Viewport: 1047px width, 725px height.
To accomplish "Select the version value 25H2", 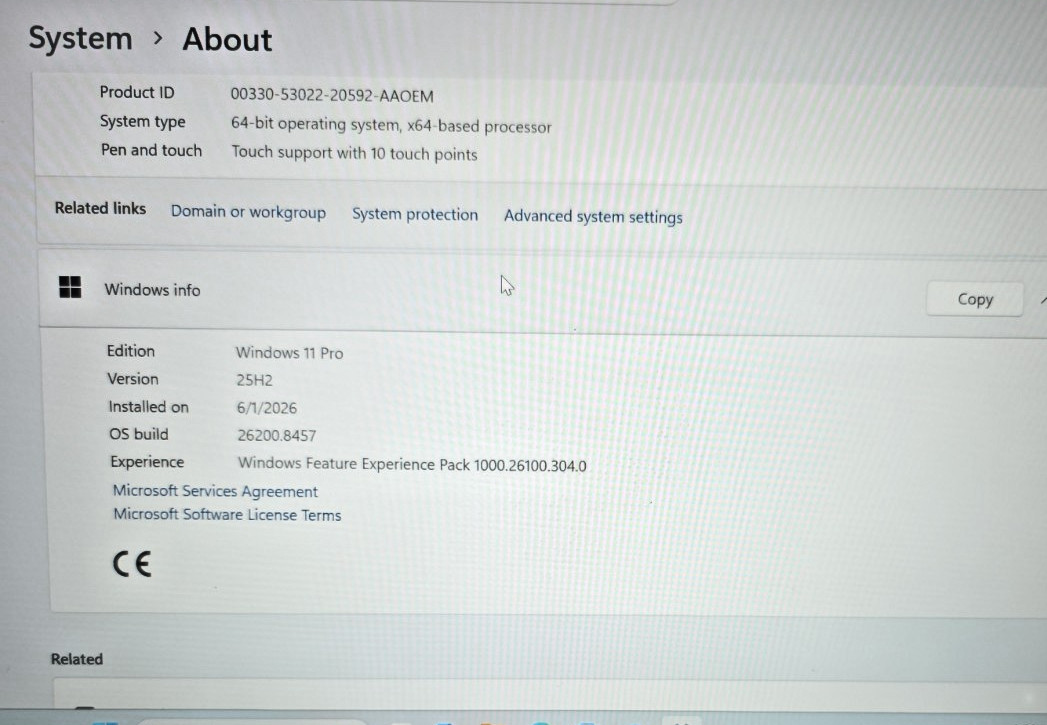I will tap(254, 381).
